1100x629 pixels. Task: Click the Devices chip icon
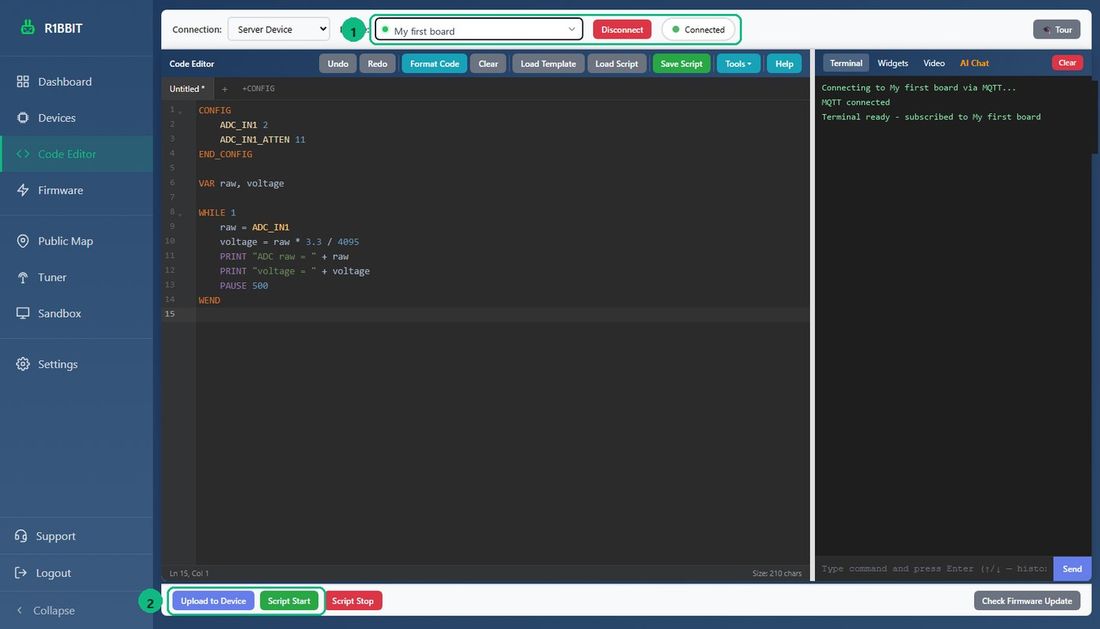22,118
